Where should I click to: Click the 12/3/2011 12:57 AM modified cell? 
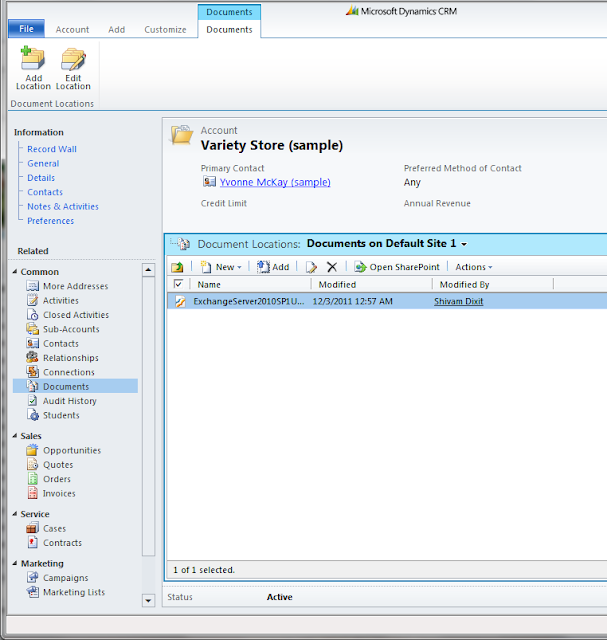click(353, 301)
